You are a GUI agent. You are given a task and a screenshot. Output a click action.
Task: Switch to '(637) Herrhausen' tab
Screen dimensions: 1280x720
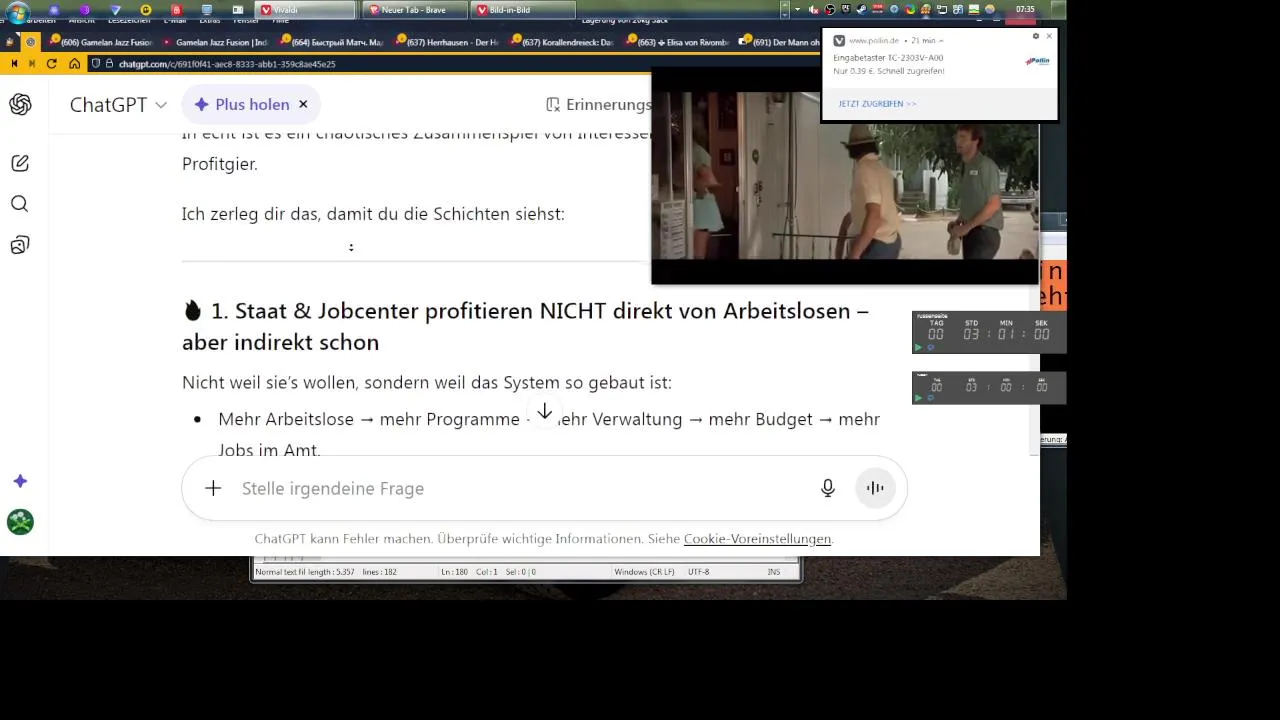[x=447, y=42]
